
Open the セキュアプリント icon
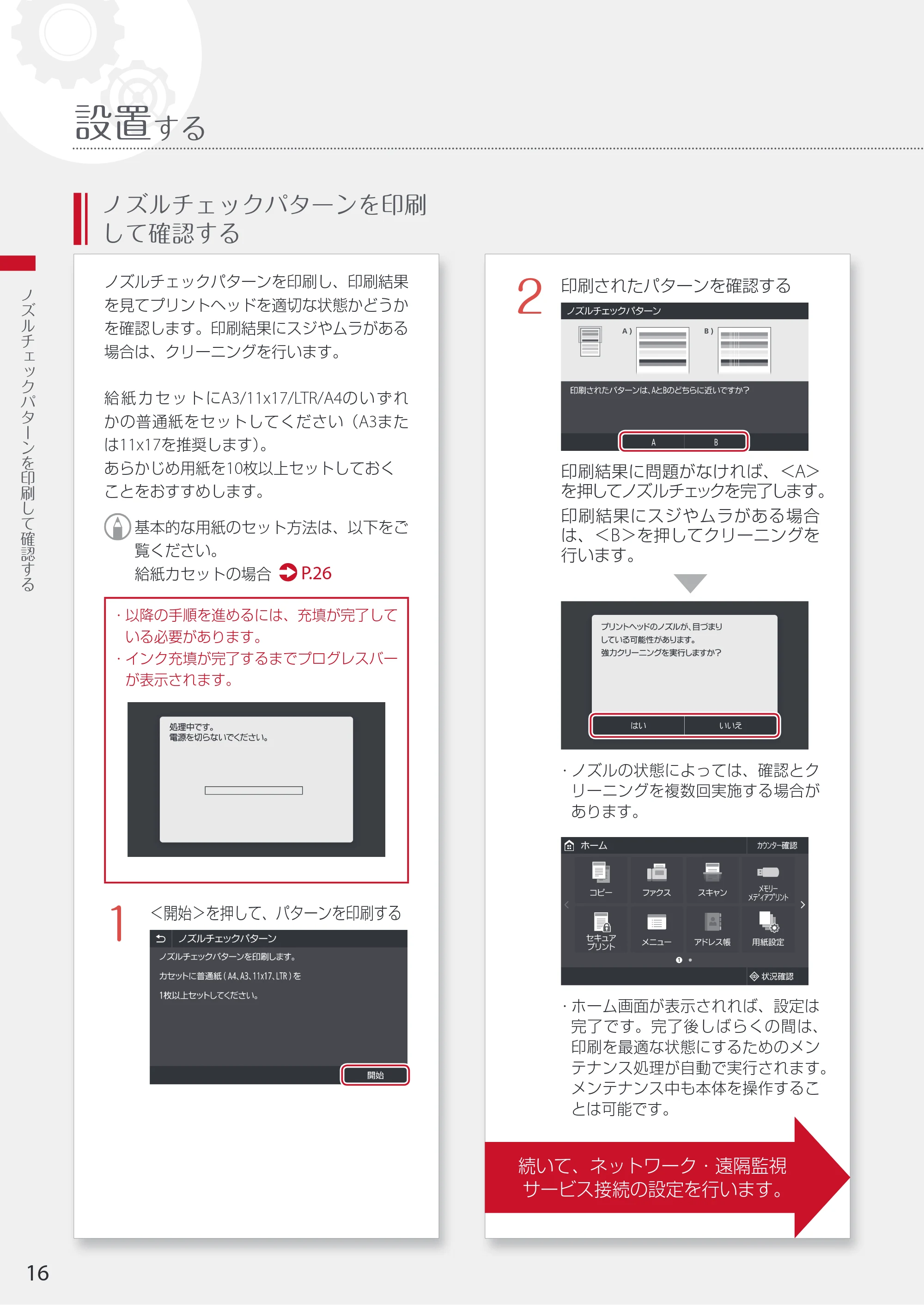pos(601,929)
